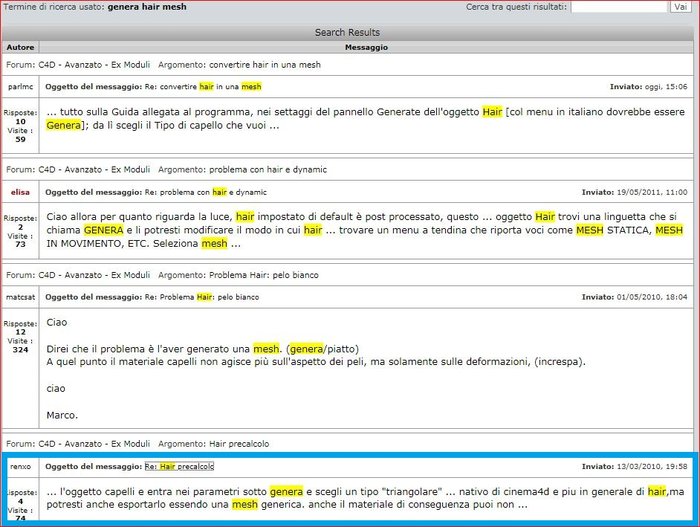Open message 'Re: Hair precalcolo'
700x527 pixels.
click(x=179, y=466)
